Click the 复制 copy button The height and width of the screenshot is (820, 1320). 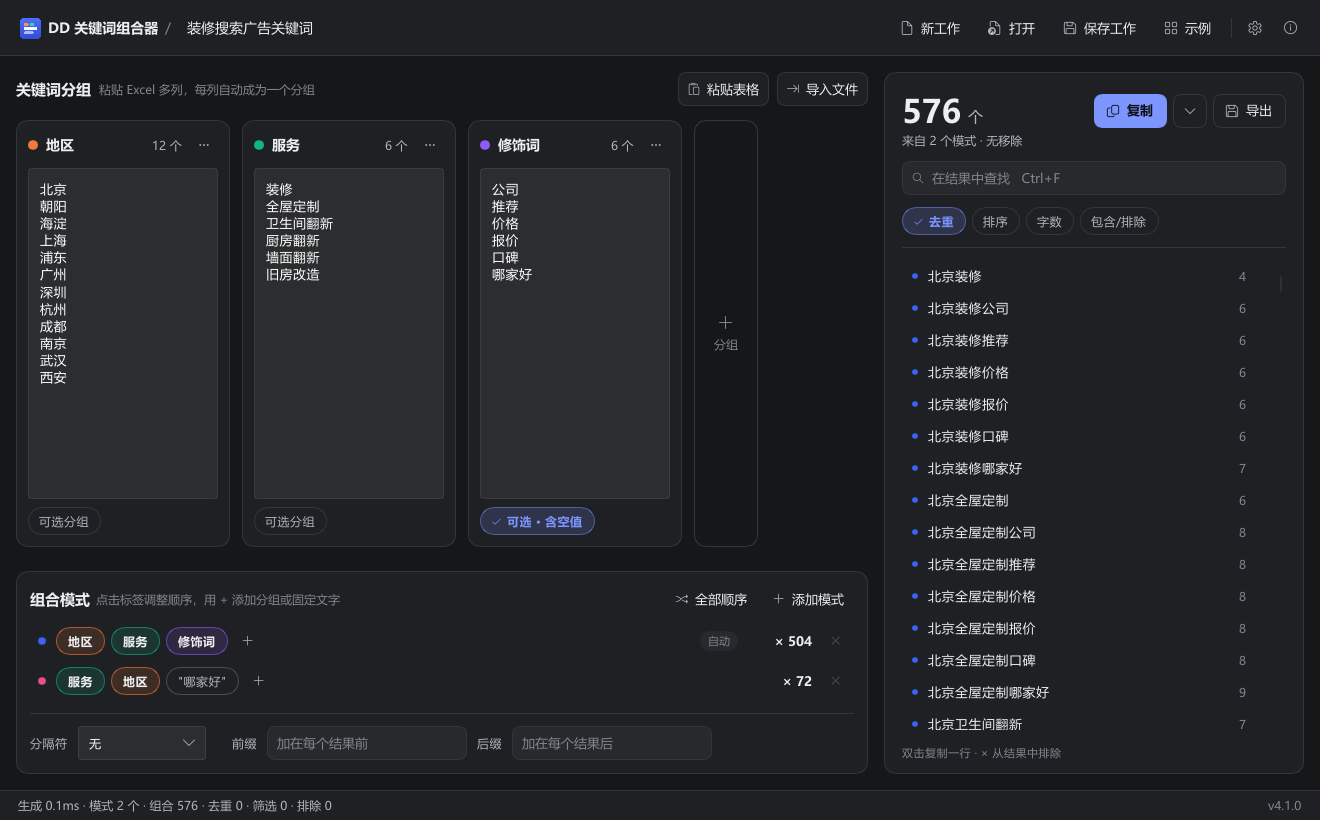pos(1130,111)
